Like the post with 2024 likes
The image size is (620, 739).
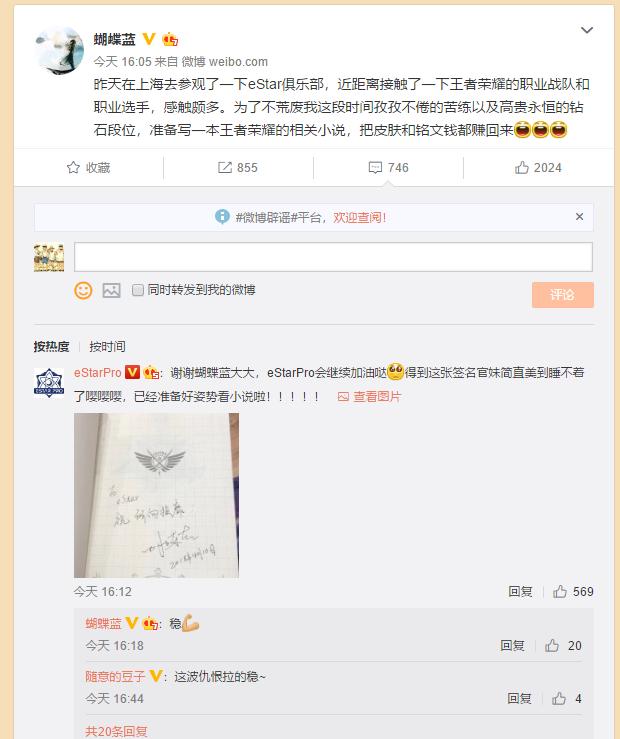[522, 167]
